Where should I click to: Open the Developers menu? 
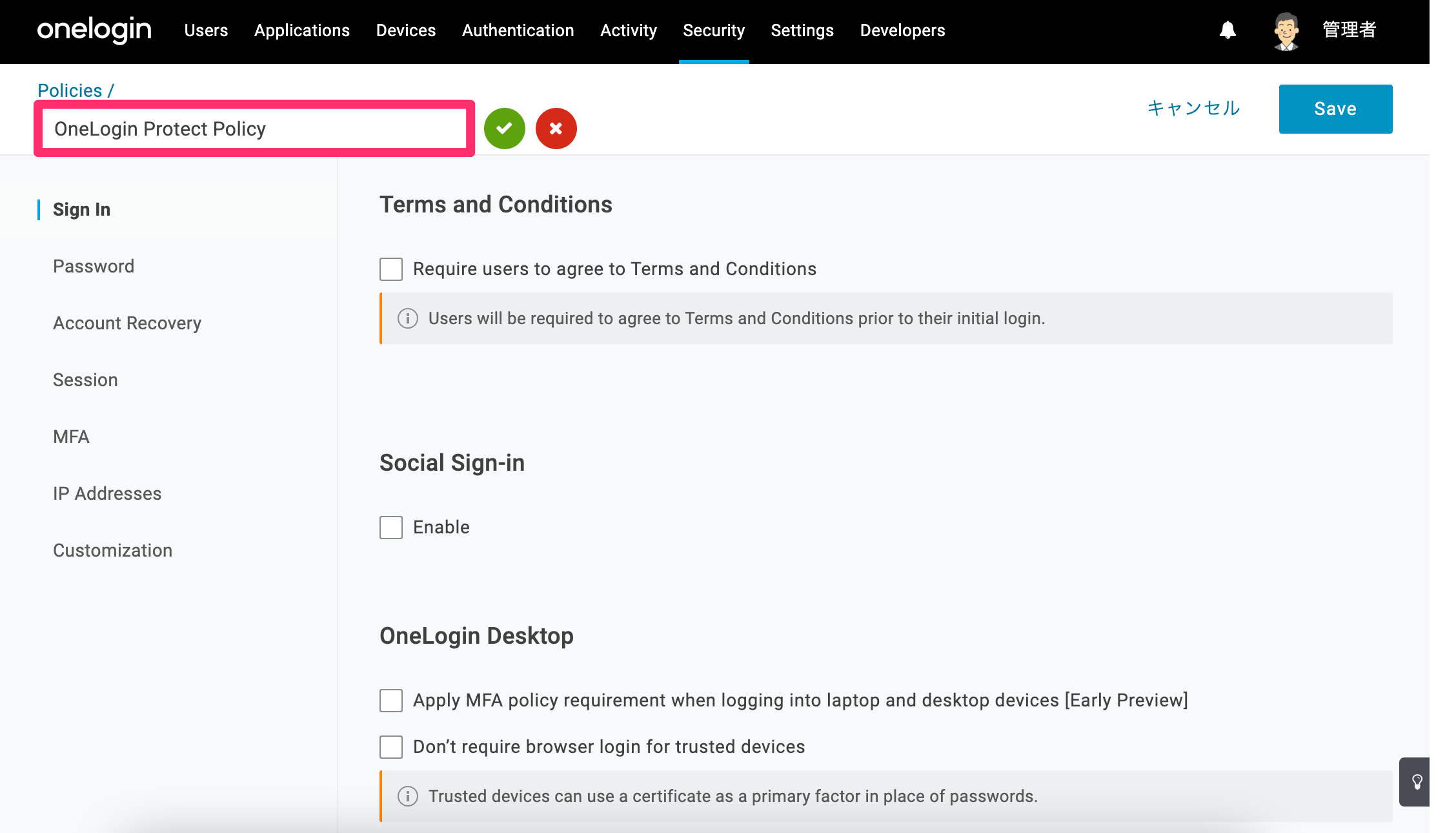[x=902, y=30]
